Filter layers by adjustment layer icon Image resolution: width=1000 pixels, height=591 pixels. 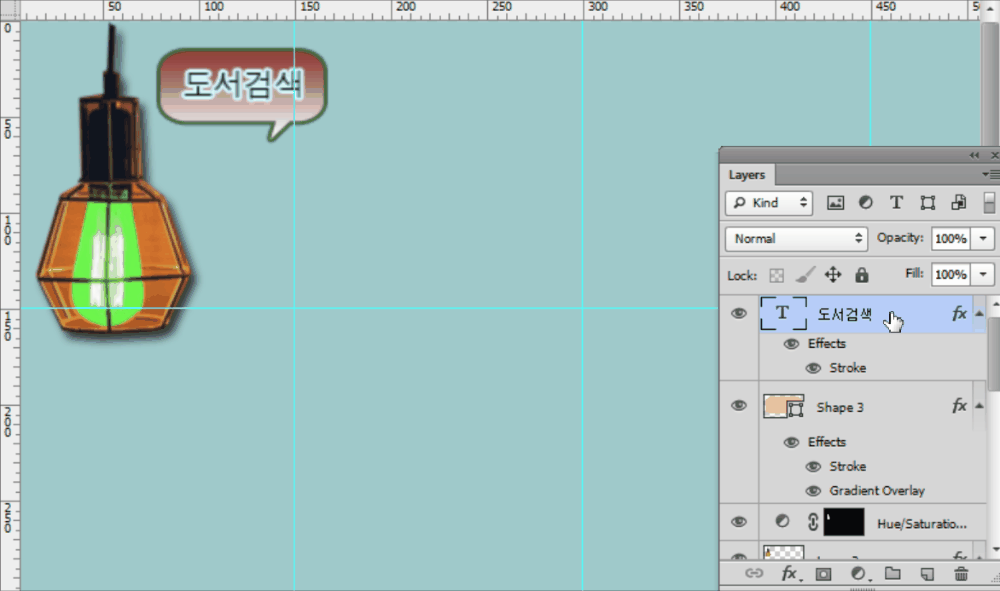click(865, 203)
